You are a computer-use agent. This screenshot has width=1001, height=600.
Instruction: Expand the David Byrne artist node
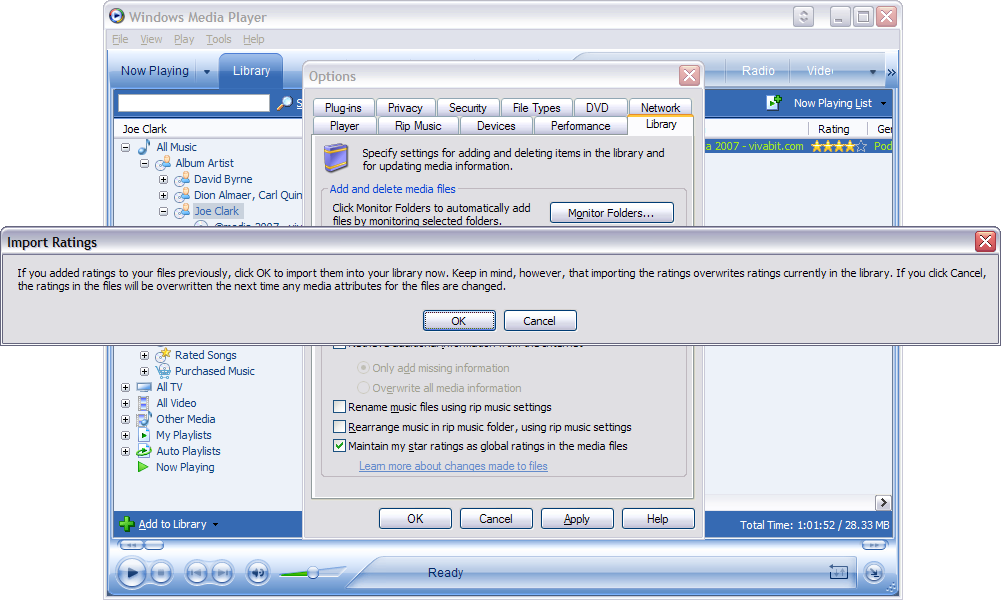pyautogui.click(x=163, y=180)
